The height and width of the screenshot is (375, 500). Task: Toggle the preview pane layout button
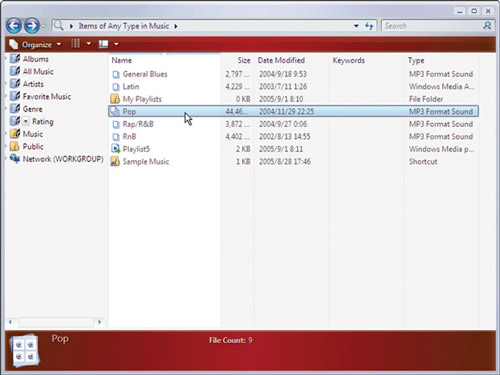[x=104, y=44]
